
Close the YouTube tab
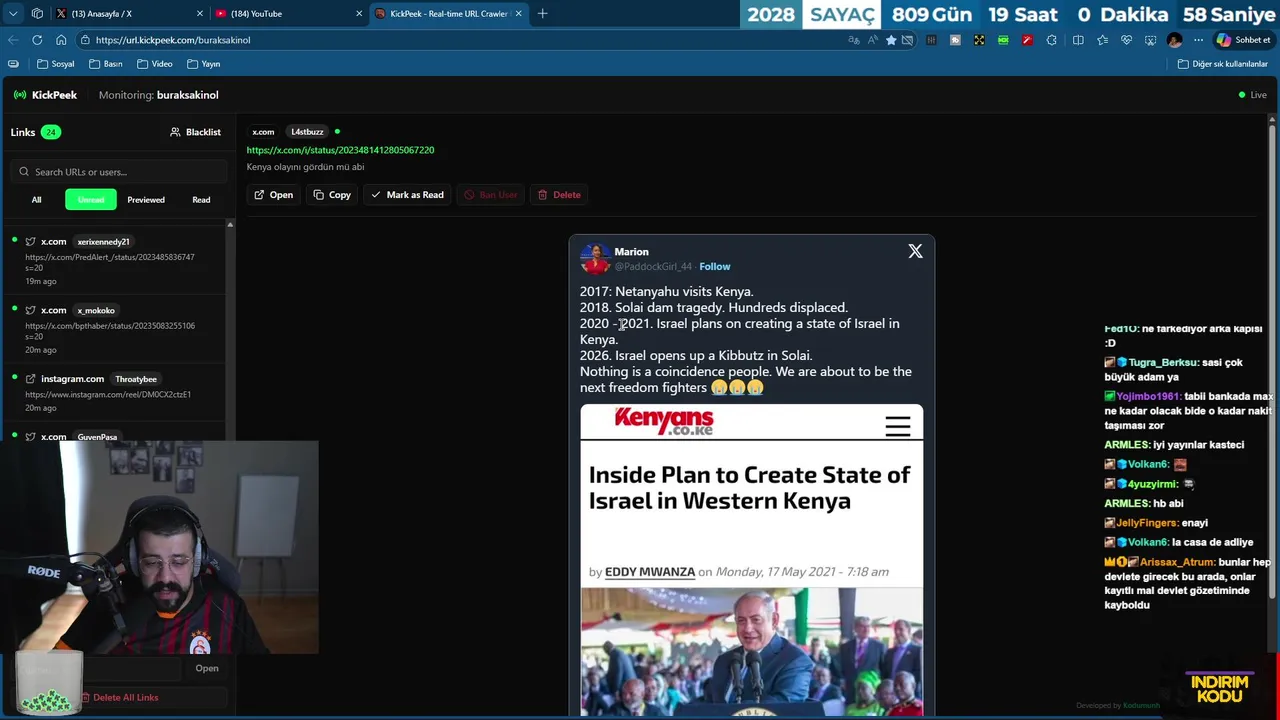coord(359,14)
